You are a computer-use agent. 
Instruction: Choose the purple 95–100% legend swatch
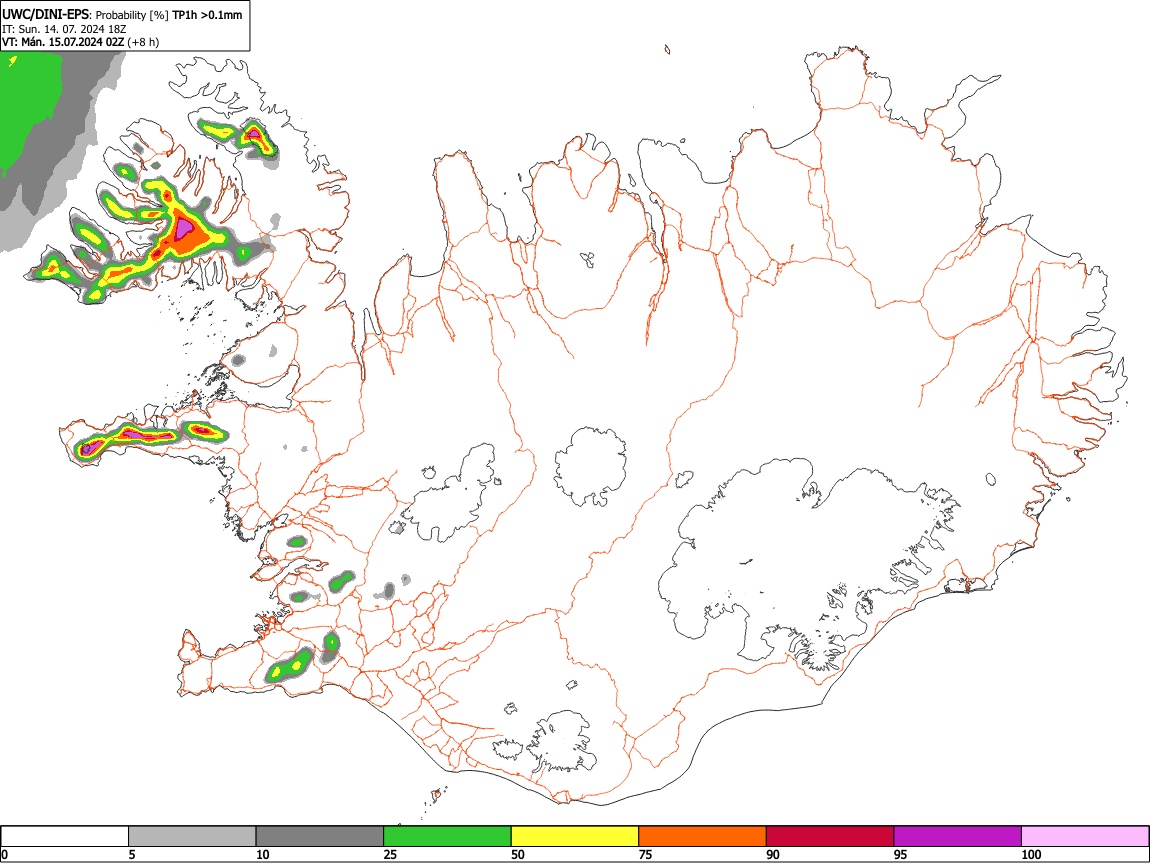click(x=958, y=837)
